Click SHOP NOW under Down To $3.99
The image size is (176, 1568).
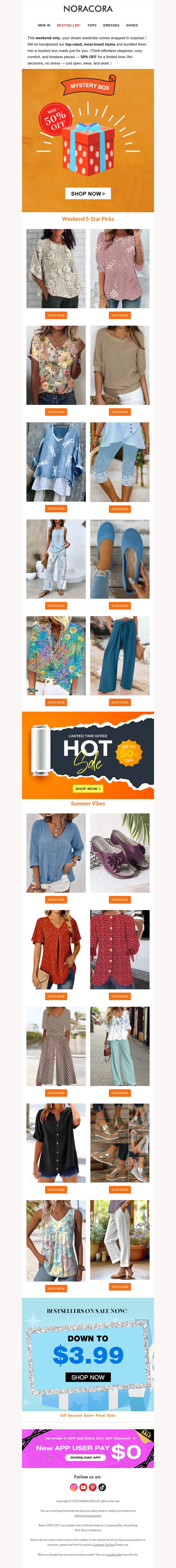(88, 1377)
